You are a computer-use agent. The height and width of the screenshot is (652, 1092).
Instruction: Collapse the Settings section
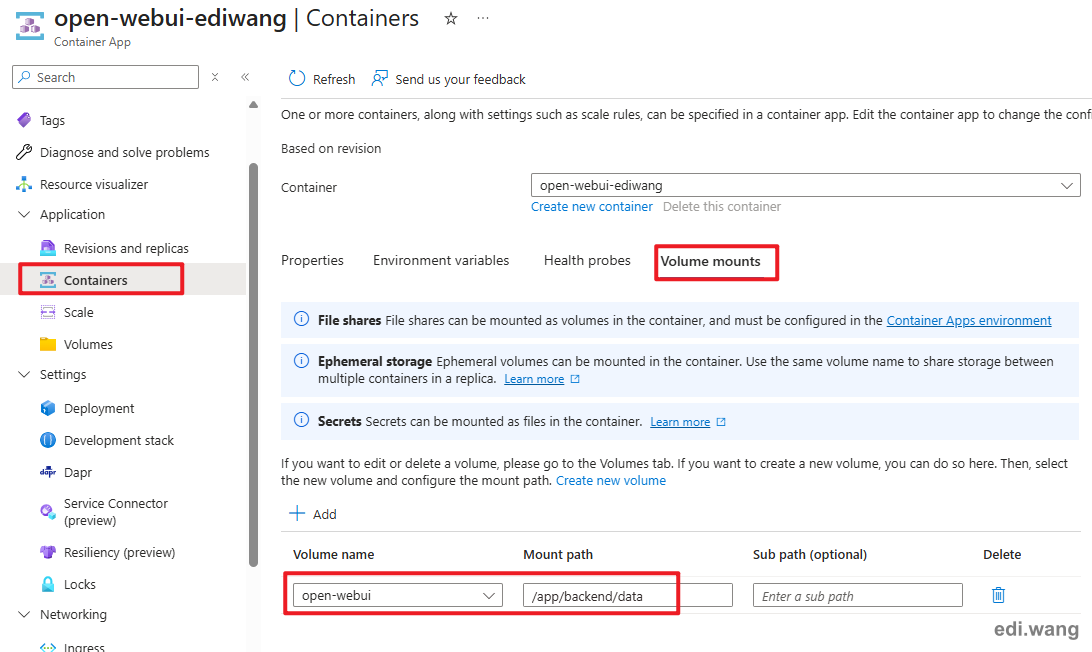24,375
